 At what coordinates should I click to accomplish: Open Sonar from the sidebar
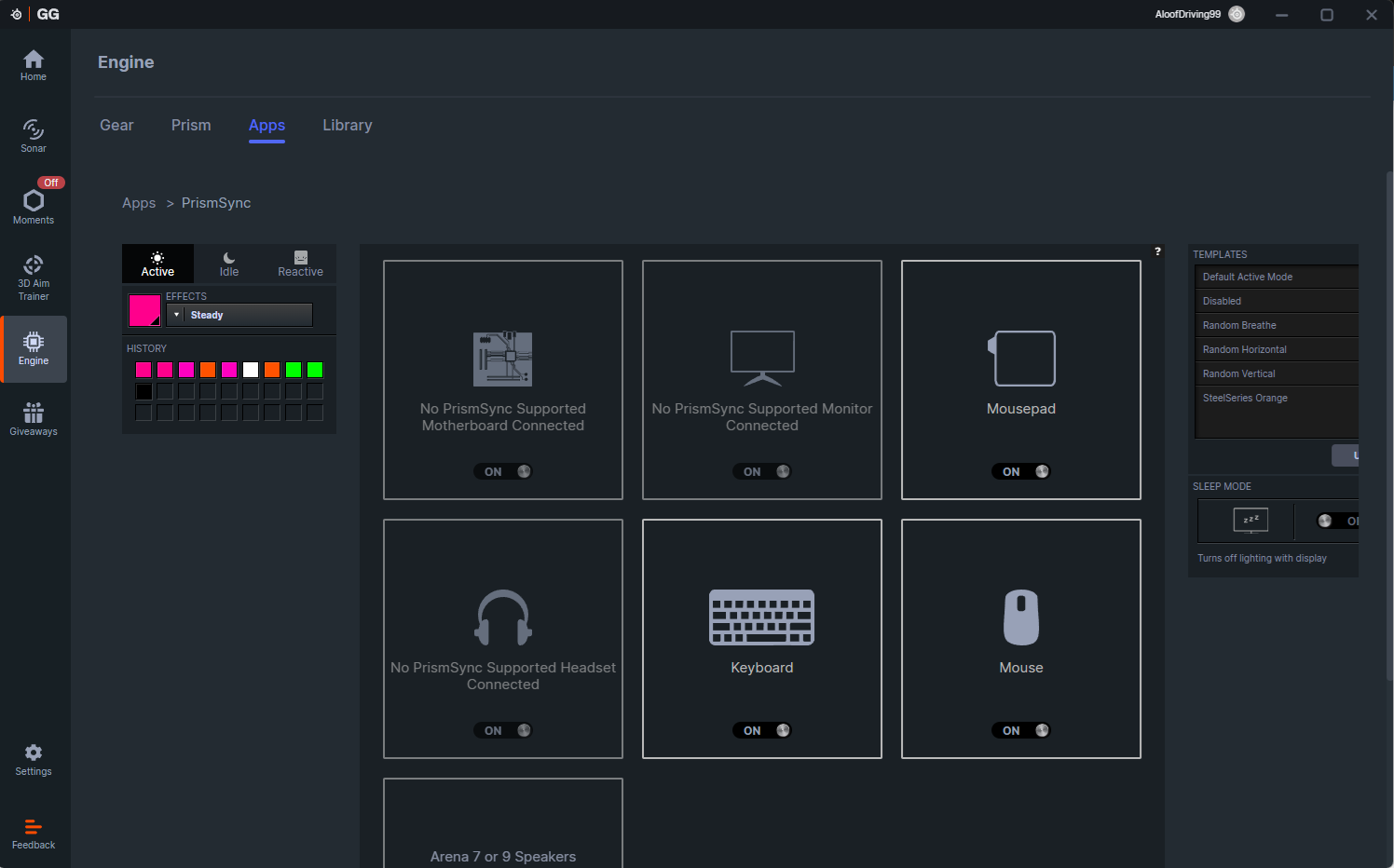34,136
